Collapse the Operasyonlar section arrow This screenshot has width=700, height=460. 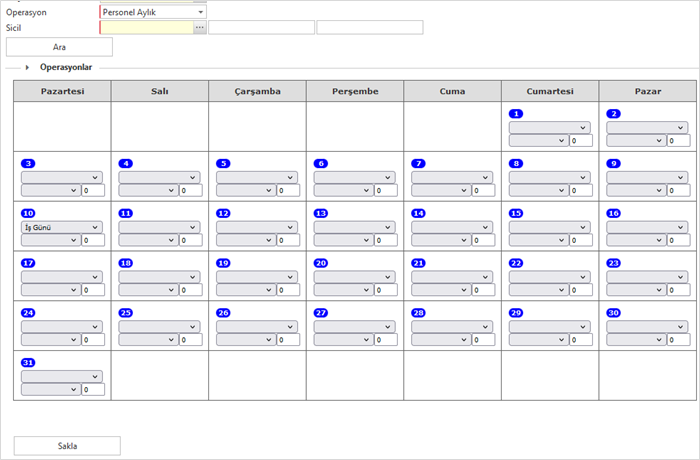pos(27,67)
